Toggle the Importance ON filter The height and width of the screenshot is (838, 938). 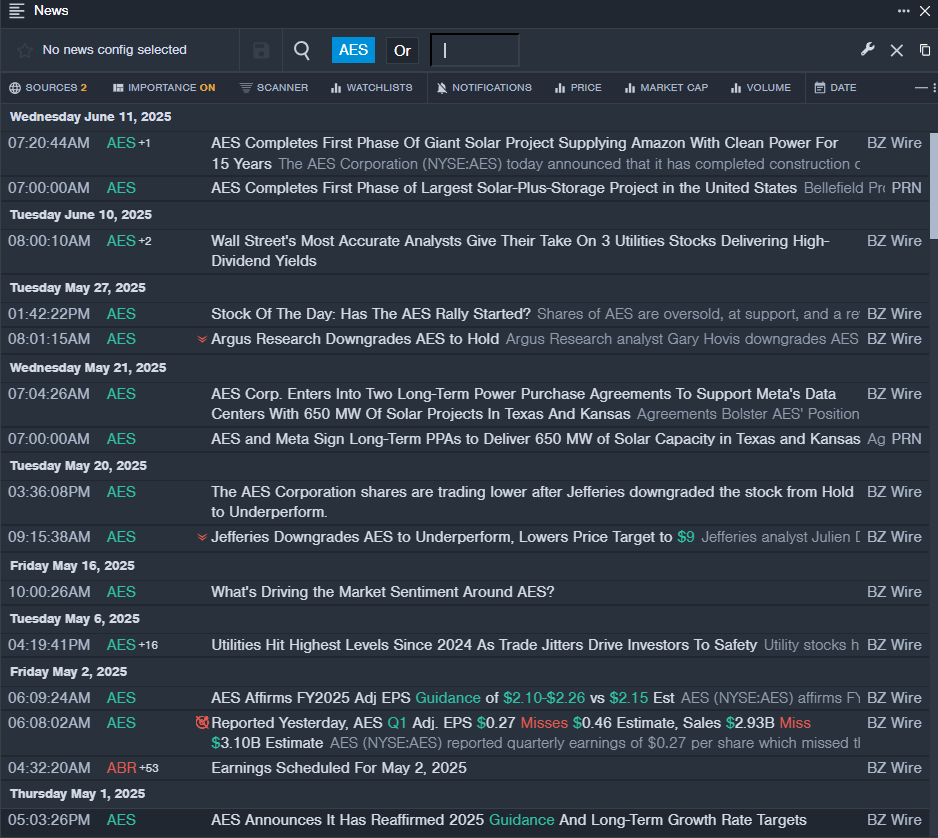coord(164,88)
